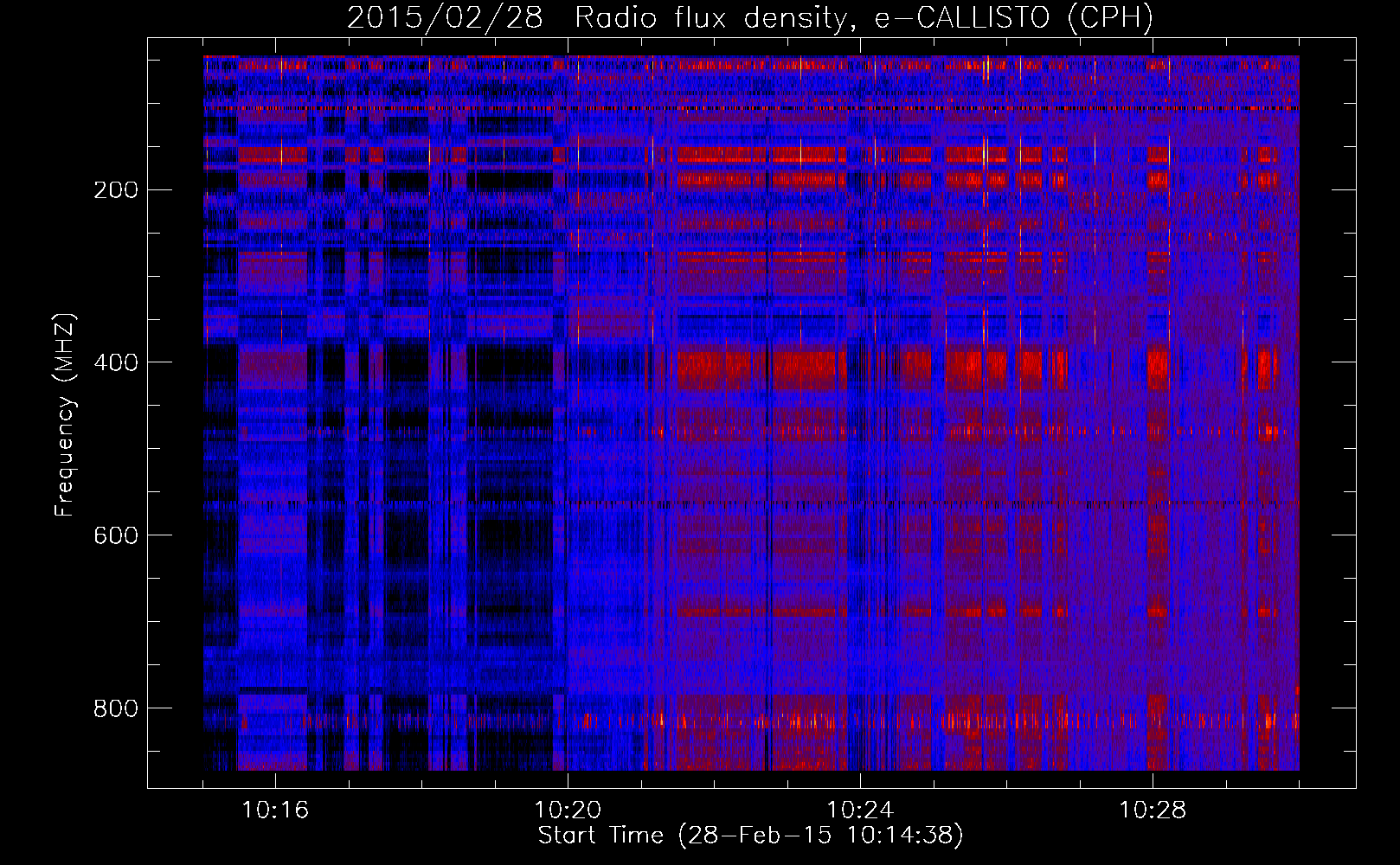Click the '10:20' time tick label
Viewport: 1400px width, 865px height.
point(568,811)
